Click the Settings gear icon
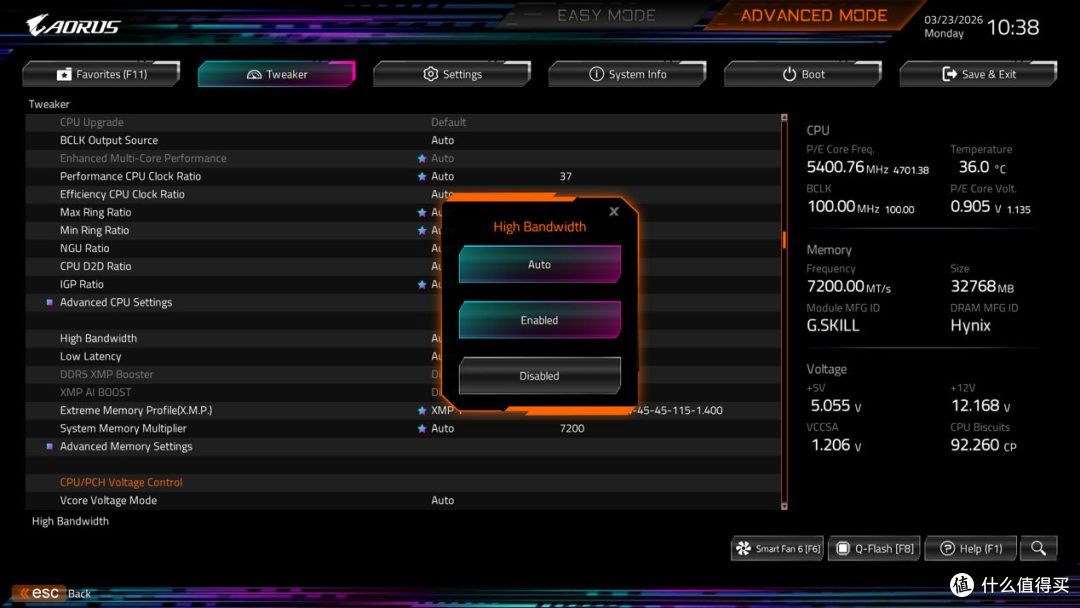 (430, 74)
